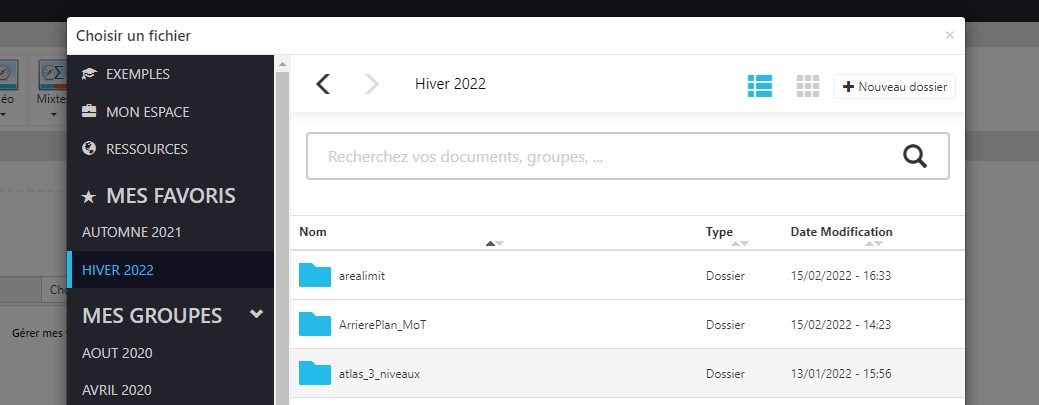Open the arealimit folder icon
Screen dimensions: 1039x405
coord(315,275)
